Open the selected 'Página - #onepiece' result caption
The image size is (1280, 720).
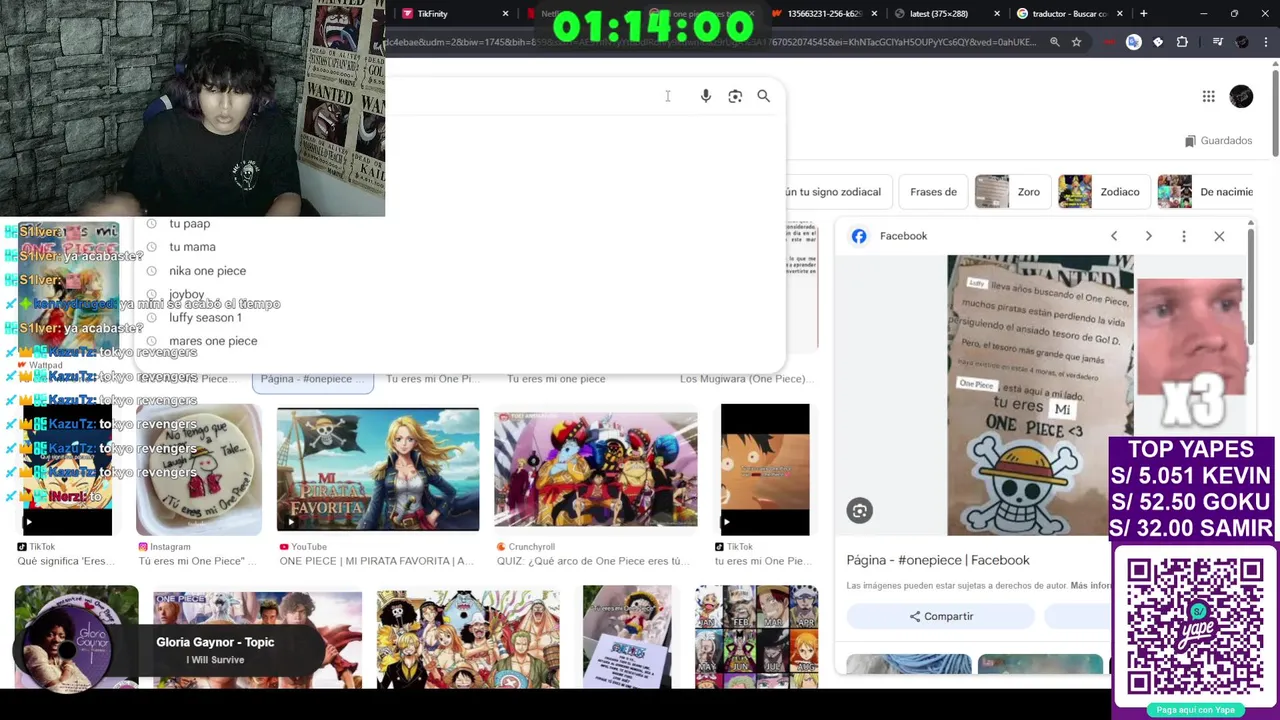[x=312, y=379]
